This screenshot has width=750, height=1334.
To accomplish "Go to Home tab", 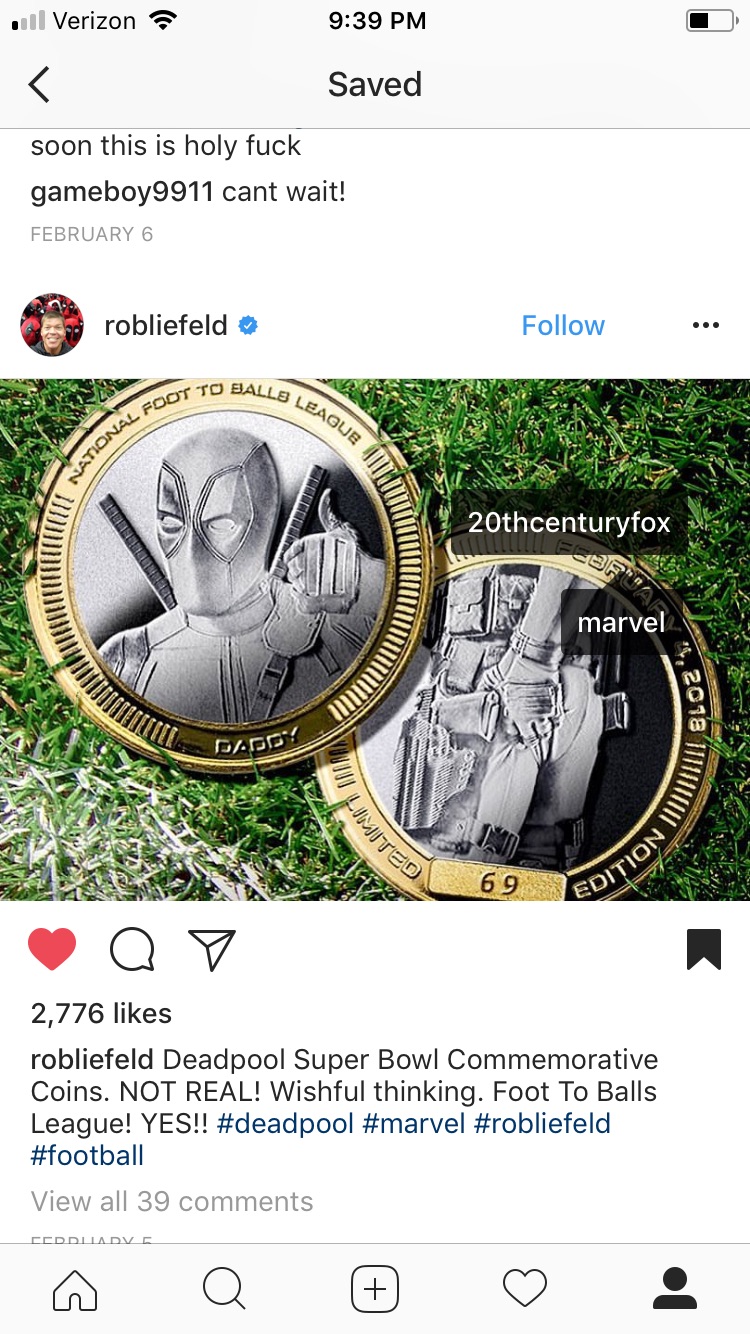I will pyautogui.click(x=75, y=1288).
